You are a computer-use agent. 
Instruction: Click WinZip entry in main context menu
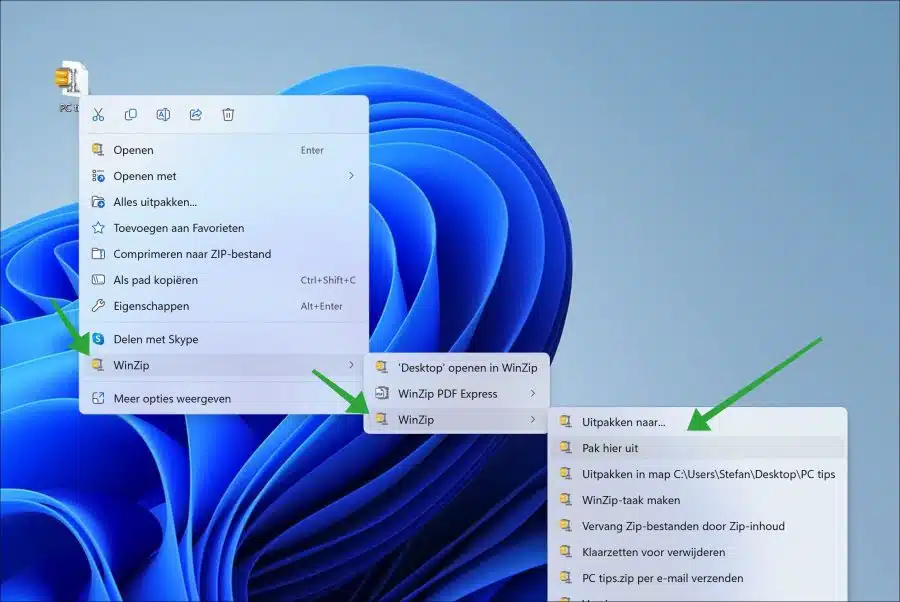point(224,365)
